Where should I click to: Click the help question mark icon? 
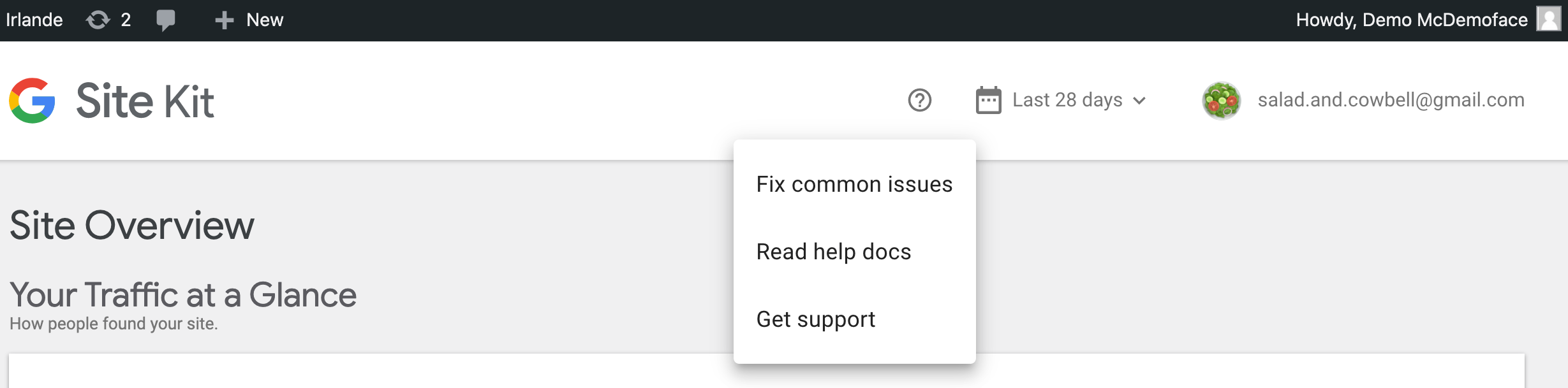[x=919, y=100]
